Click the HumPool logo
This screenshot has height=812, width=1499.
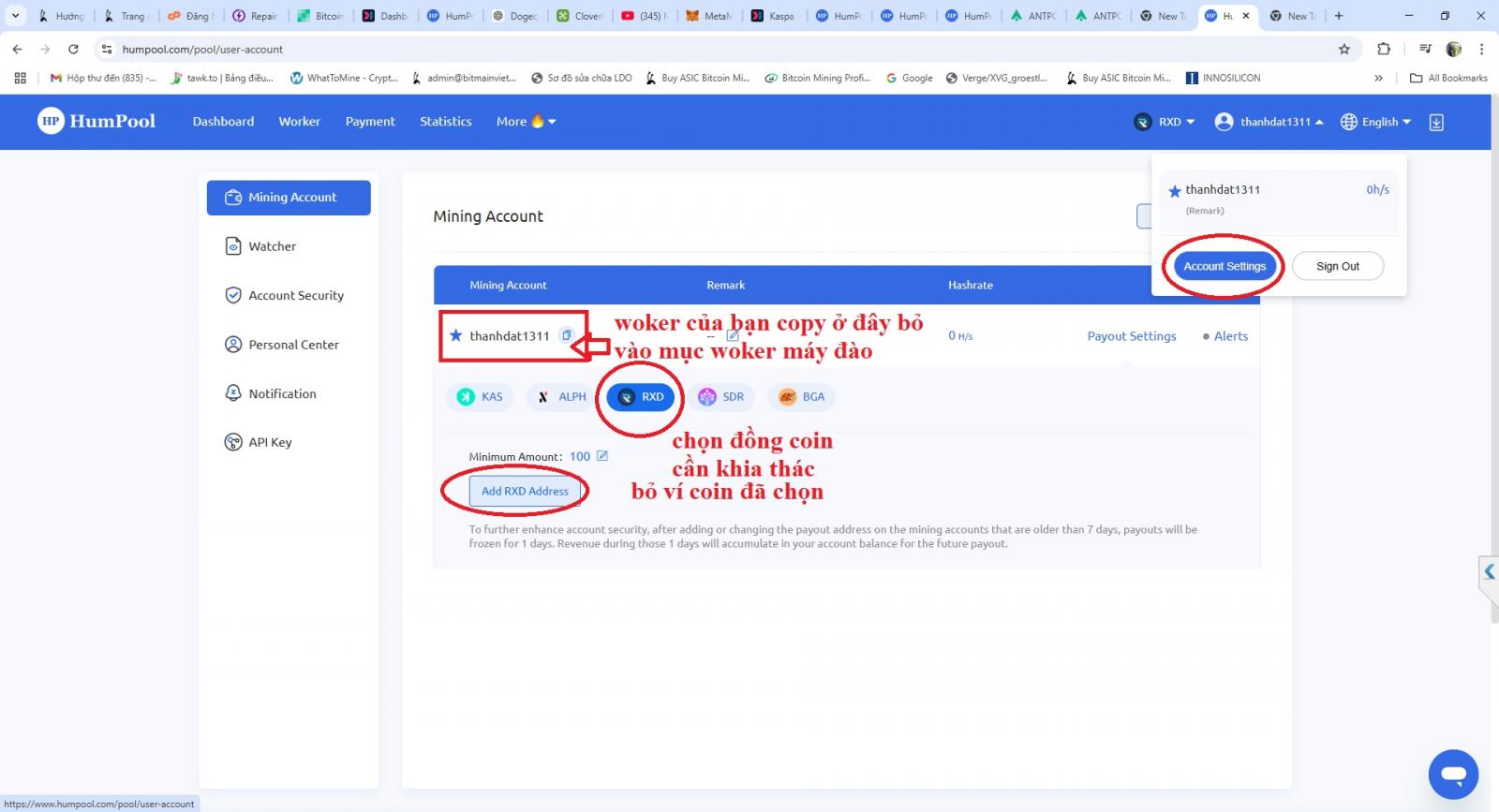(x=96, y=121)
